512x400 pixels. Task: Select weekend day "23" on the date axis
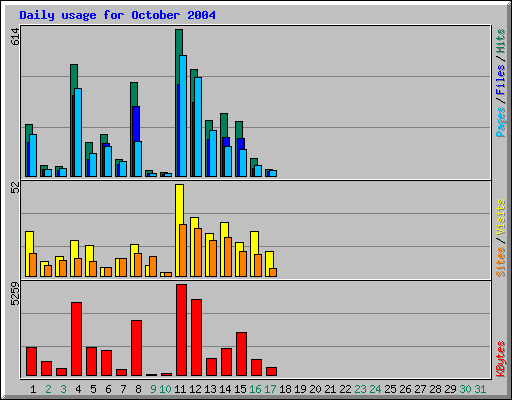click(360, 389)
